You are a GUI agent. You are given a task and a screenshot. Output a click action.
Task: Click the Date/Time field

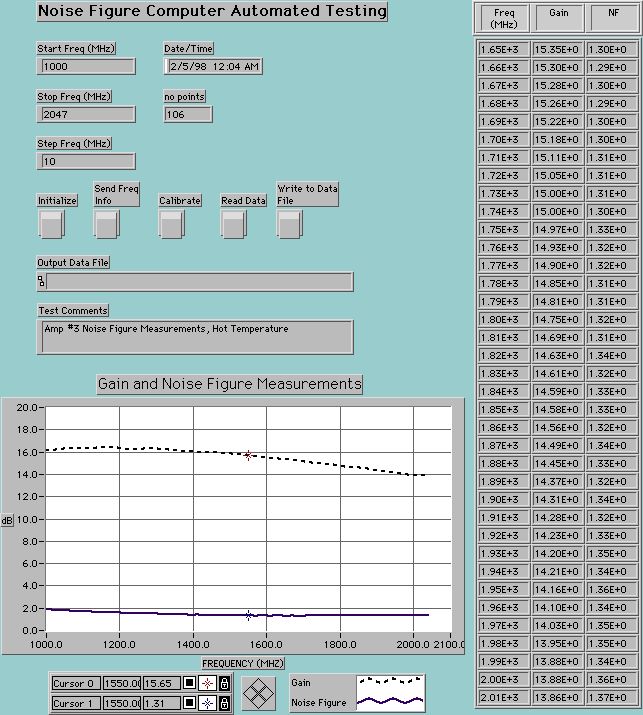[x=213, y=67]
